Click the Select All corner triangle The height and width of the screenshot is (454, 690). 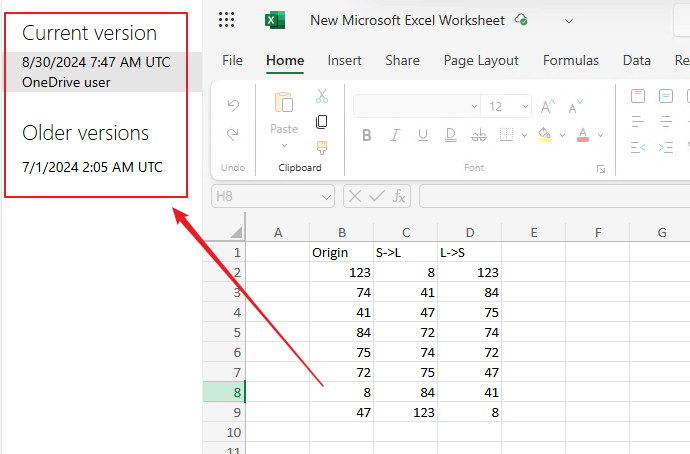click(x=236, y=232)
